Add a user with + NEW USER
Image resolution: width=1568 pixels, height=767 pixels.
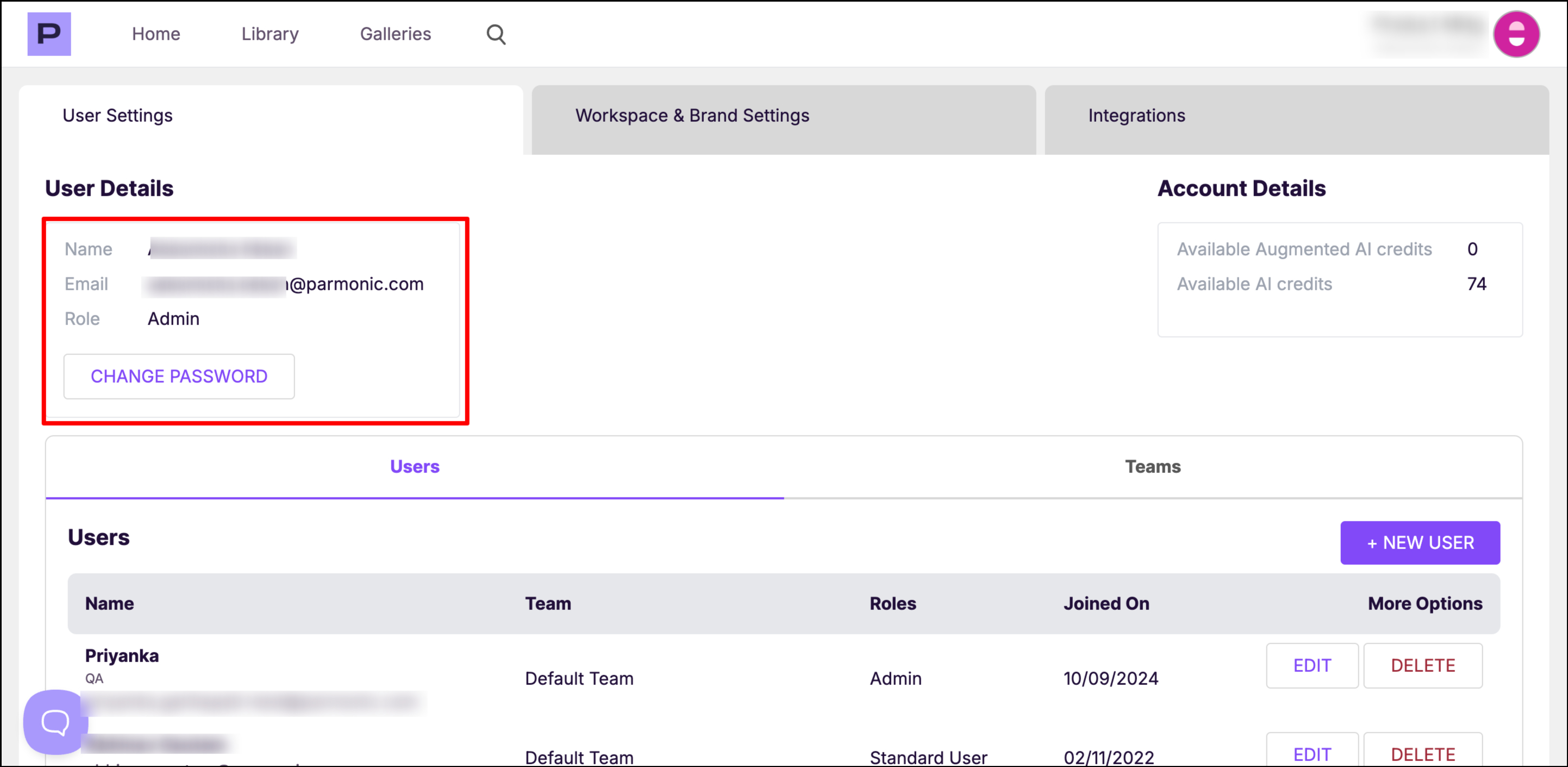[1420, 542]
